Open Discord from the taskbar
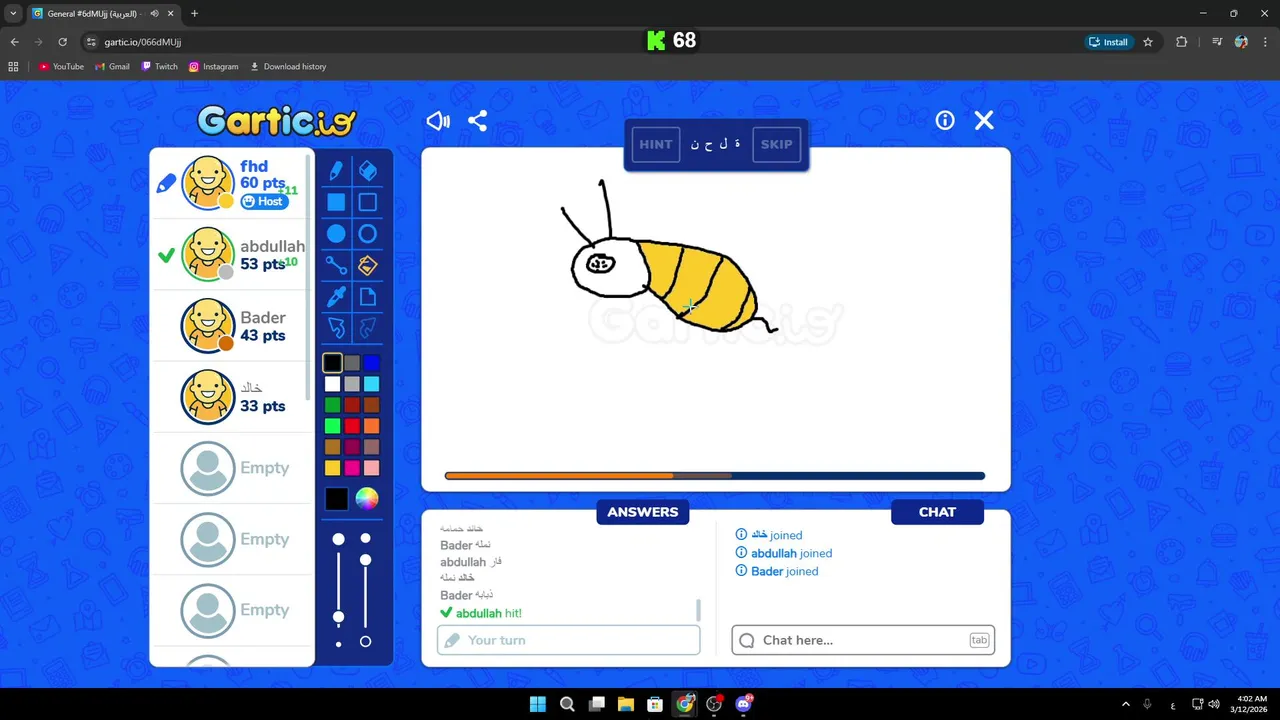Screen dimensions: 1280x720 tap(743, 704)
